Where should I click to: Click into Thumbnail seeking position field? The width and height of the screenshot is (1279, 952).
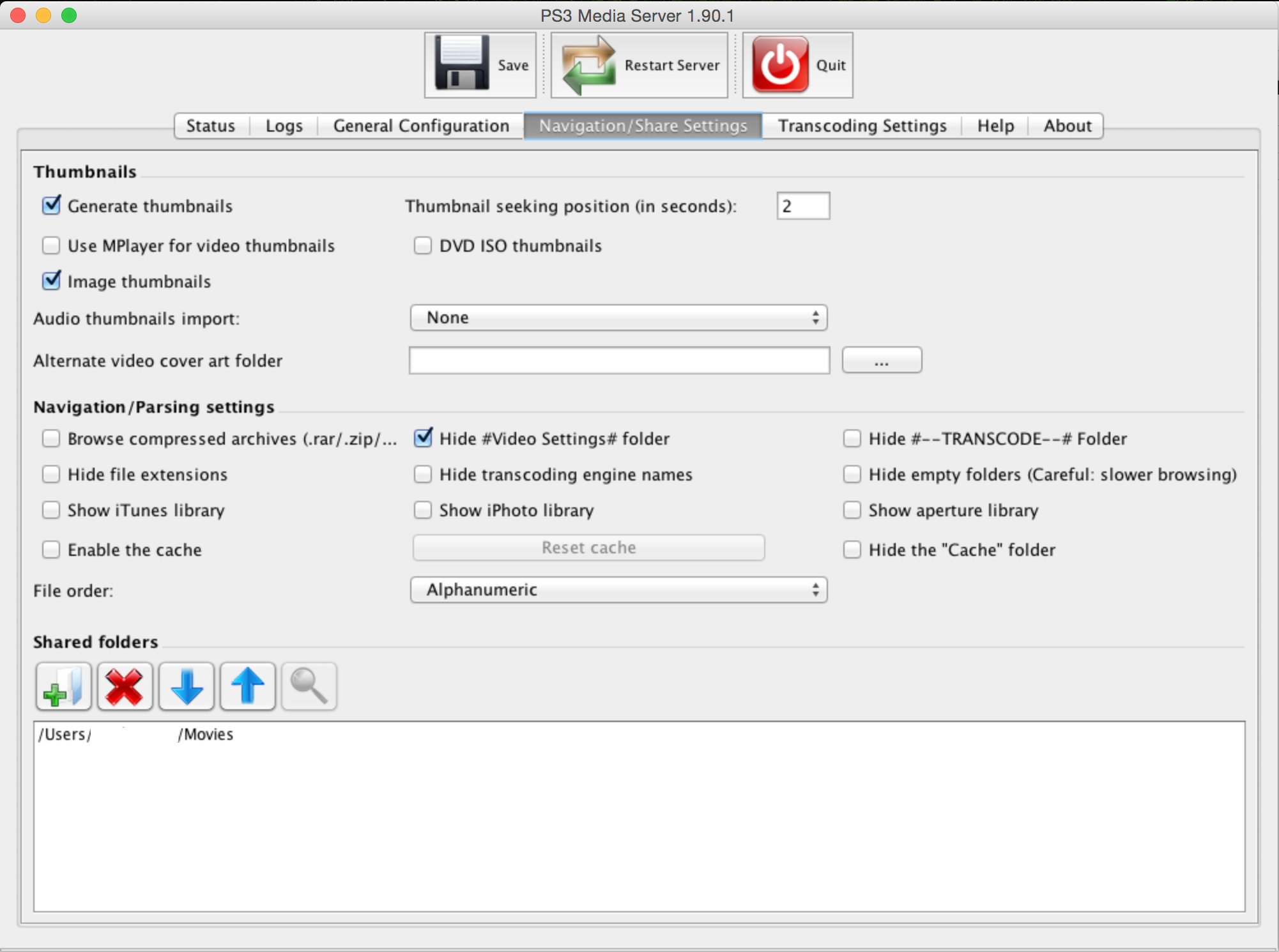point(803,206)
